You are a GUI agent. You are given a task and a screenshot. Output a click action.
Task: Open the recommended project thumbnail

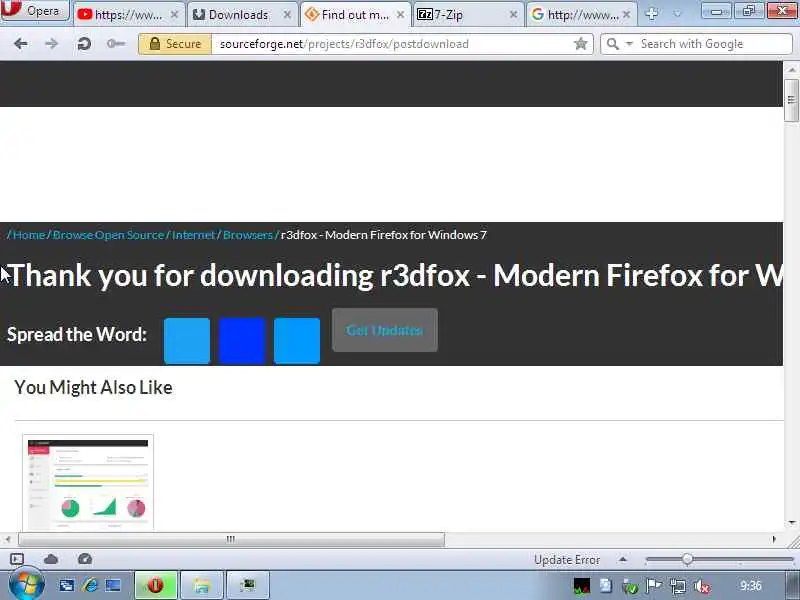pyautogui.click(x=88, y=483)
